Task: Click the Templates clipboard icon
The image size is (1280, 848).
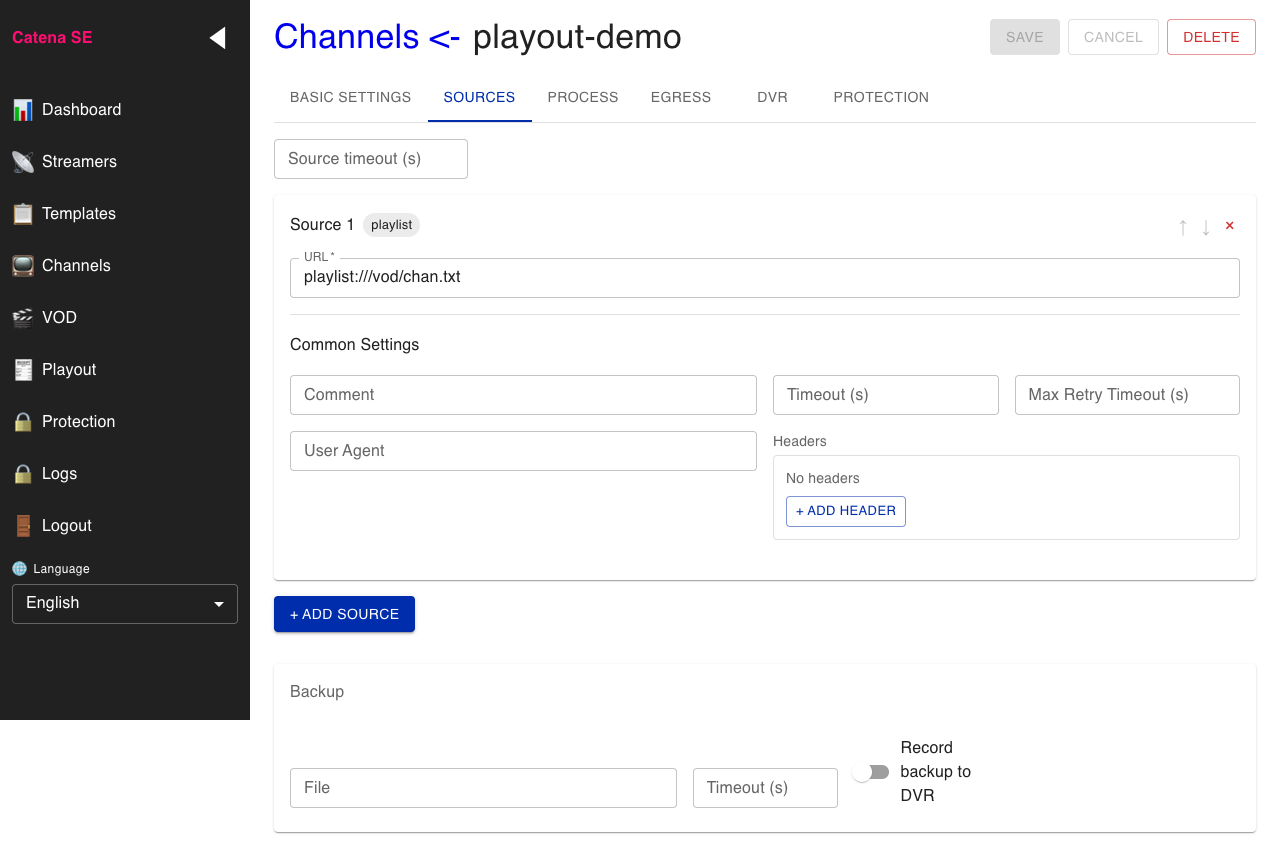Action: [22, 214]
